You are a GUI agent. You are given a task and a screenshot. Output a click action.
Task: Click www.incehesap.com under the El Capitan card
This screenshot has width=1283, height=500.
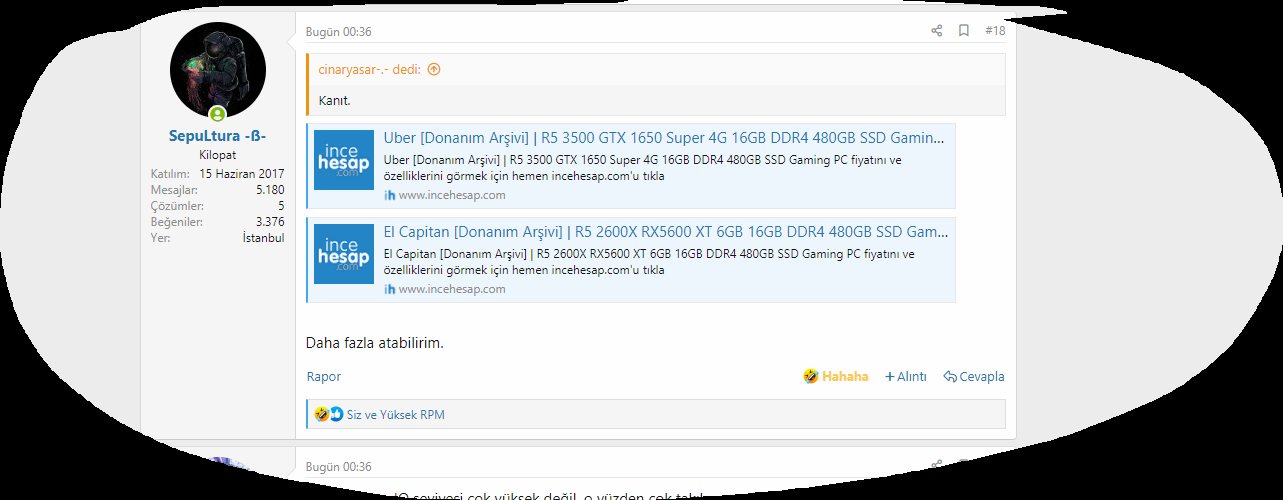pyautogui.click(x=452, y=289)
